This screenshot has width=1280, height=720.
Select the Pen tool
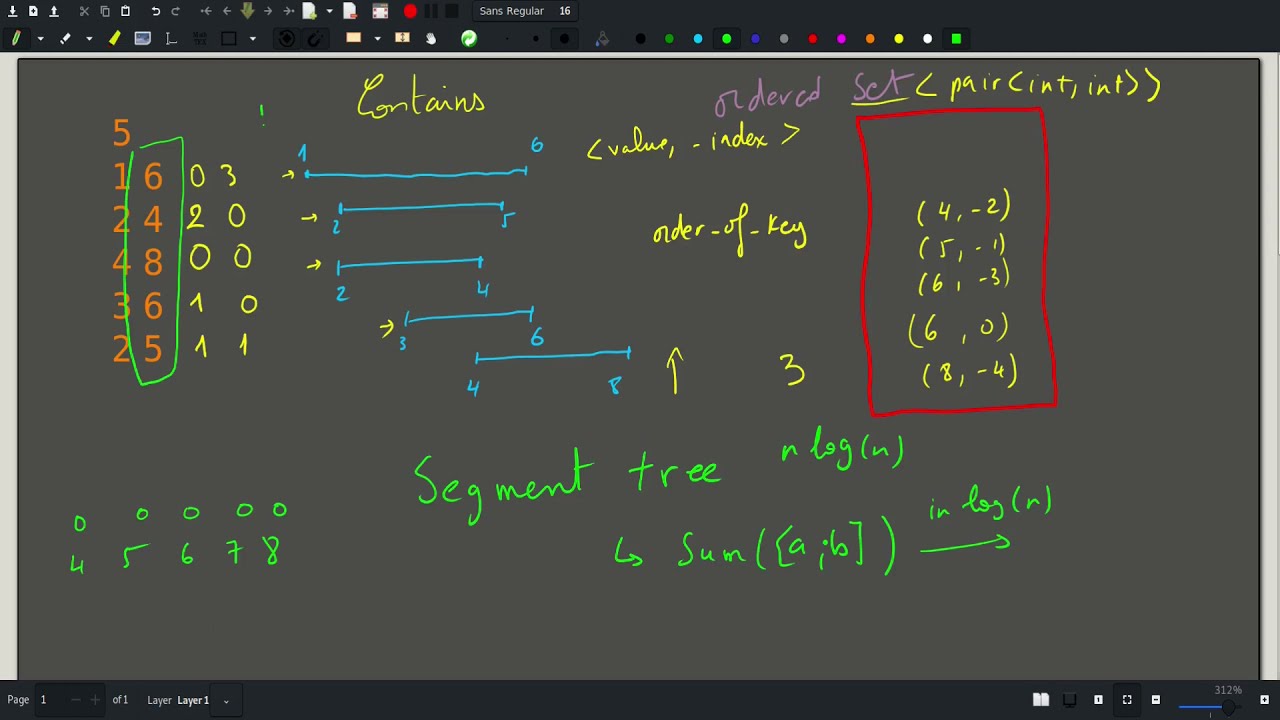[x=16, y=39]
